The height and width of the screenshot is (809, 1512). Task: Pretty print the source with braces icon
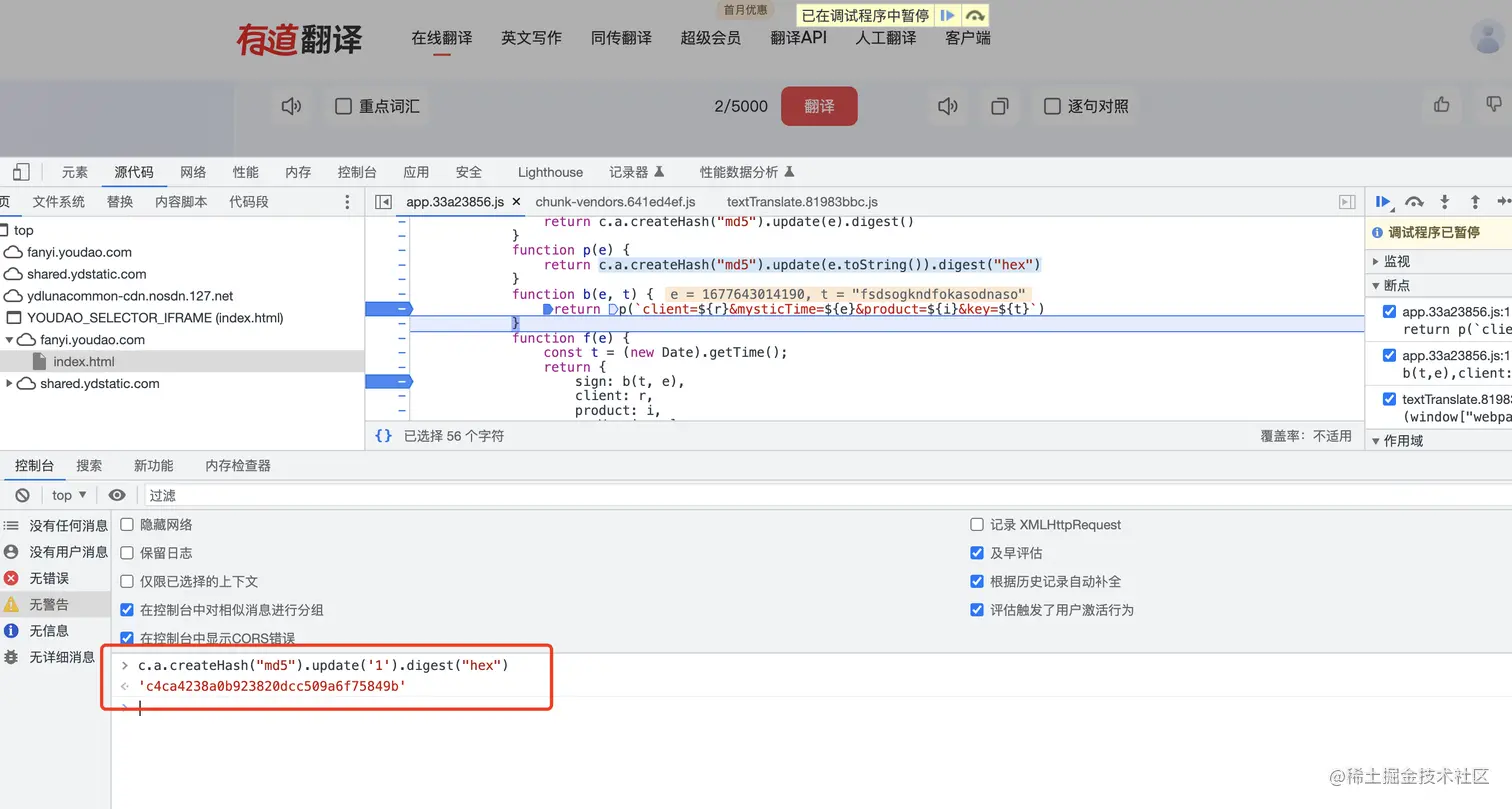pos(383,436)
